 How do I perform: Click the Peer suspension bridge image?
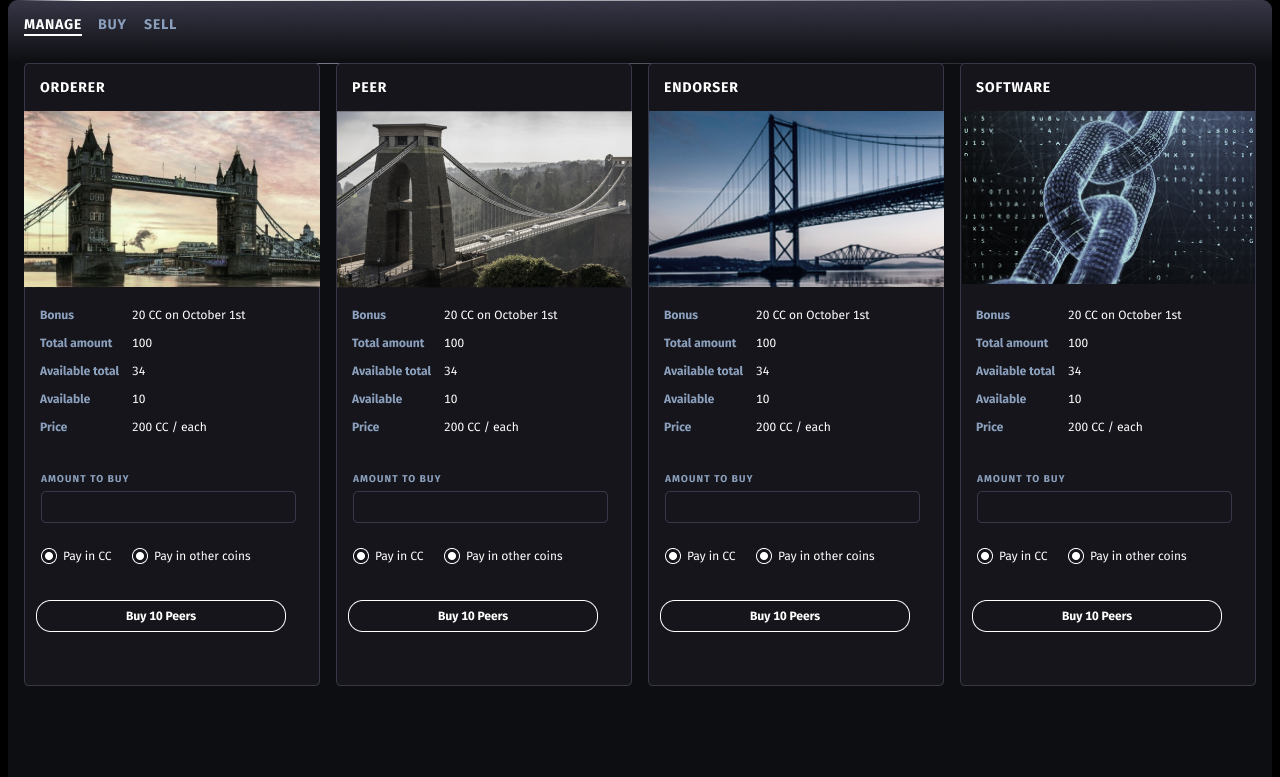(x=484, y=199)
